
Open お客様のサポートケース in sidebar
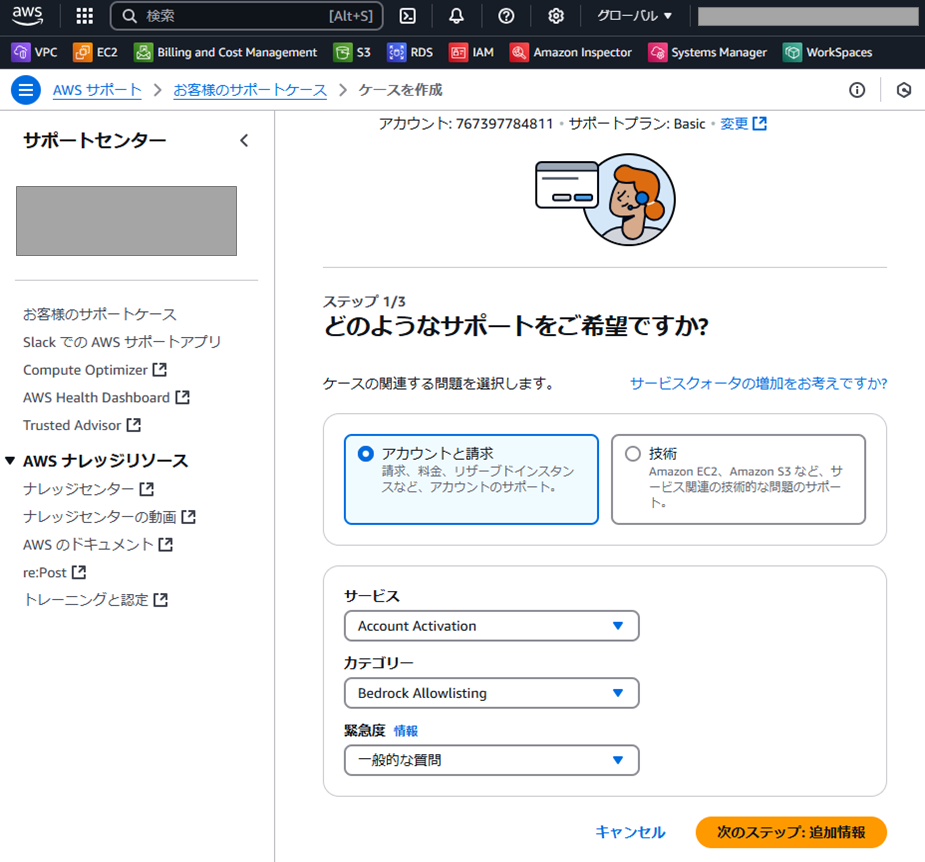(x=100, y=314)
